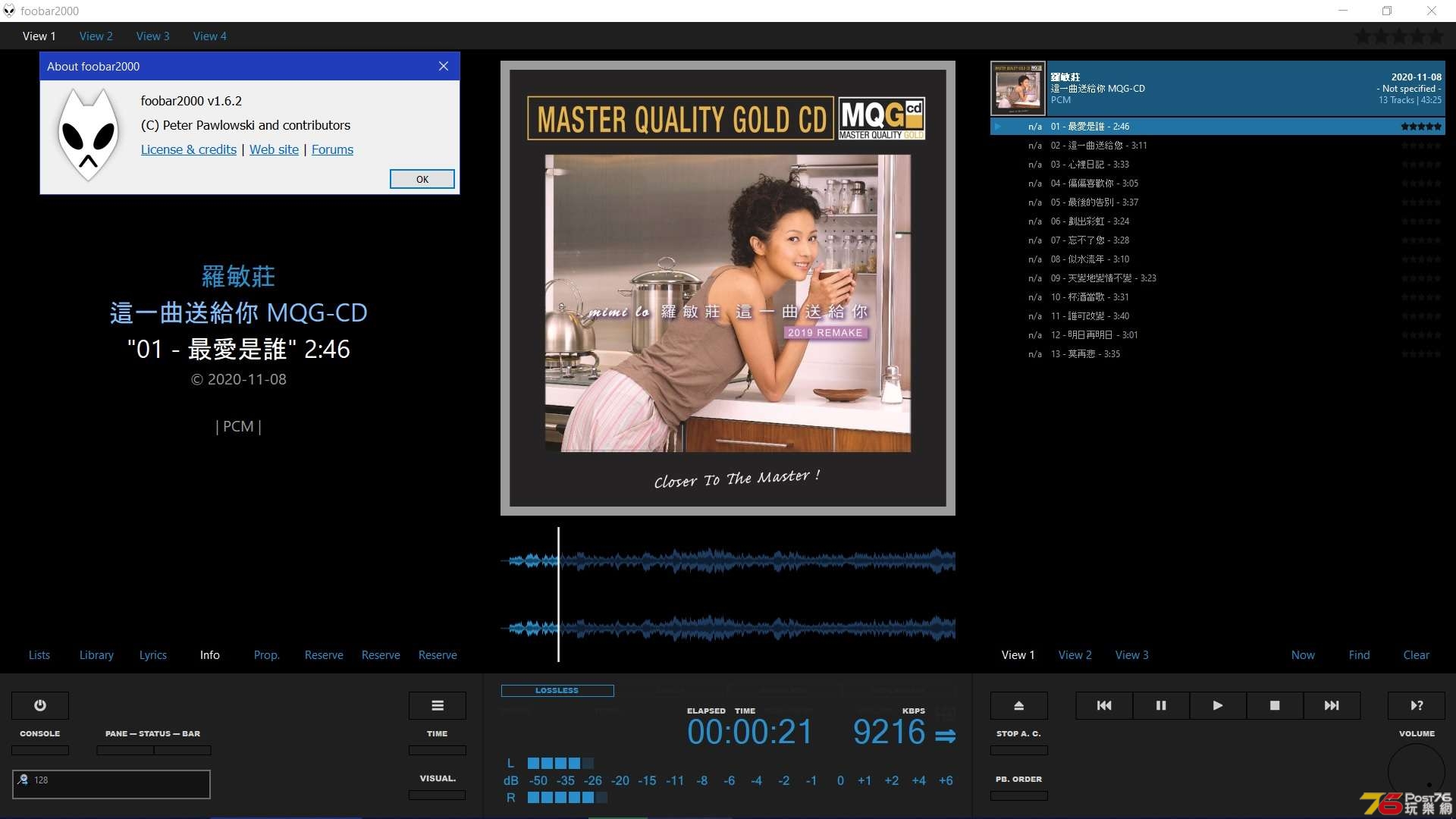Toggle the Pane-Status-Bar left indicator
1456x819 pixels.
pyautogui.click(x=125, y=750)
